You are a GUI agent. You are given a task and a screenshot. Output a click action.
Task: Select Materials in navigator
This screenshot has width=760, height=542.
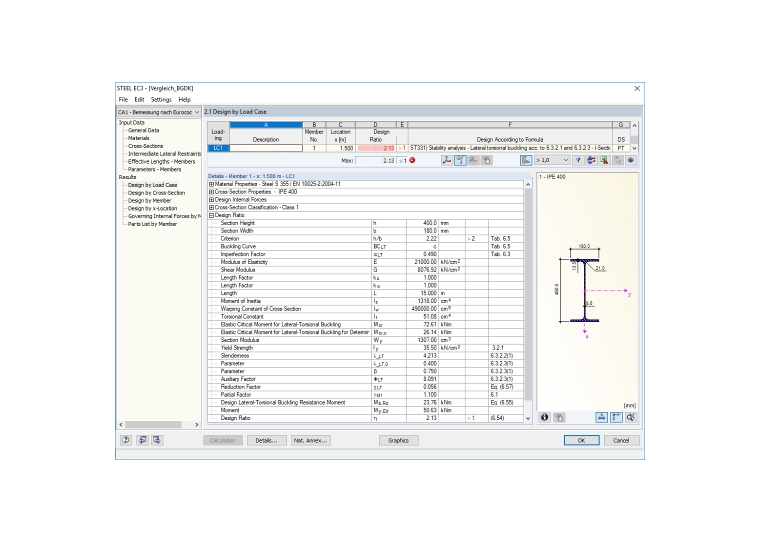[x=139, y=138]
